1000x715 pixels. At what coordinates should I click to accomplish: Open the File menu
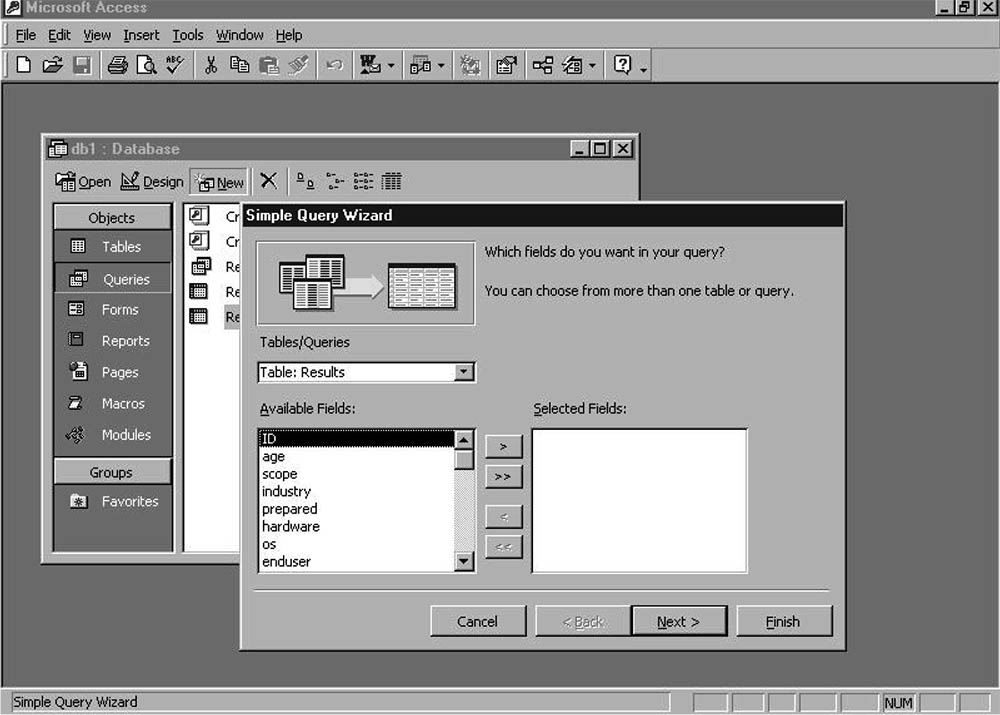click(26, 35)
